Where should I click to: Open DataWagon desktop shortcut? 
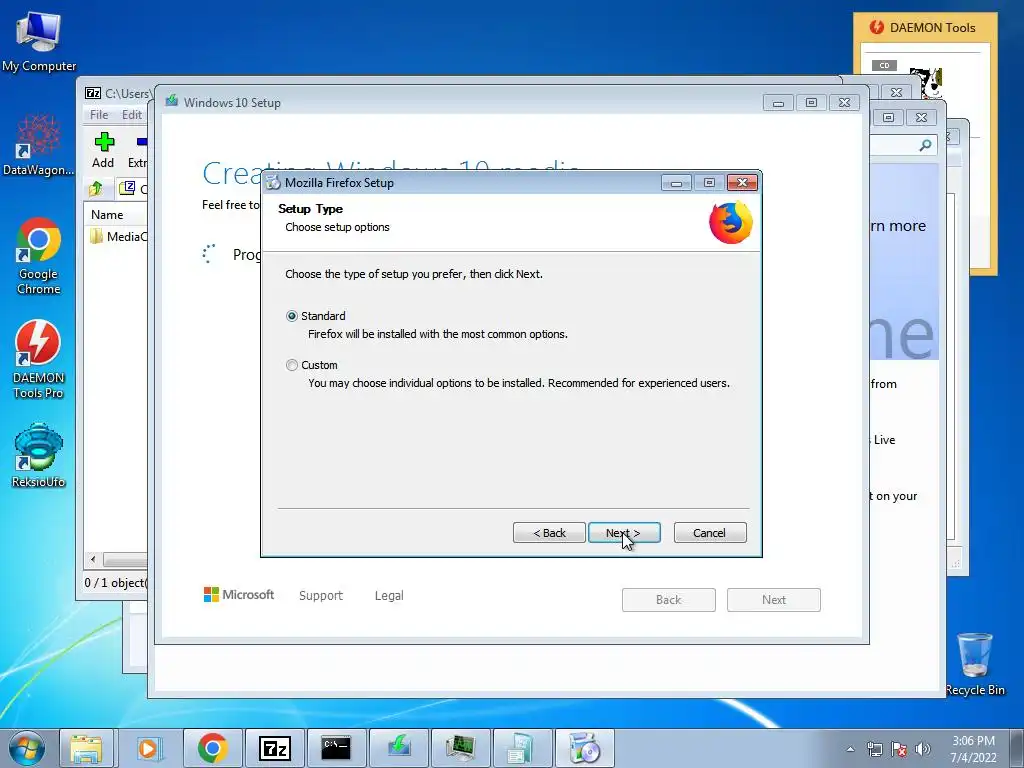tap(39, 145)
